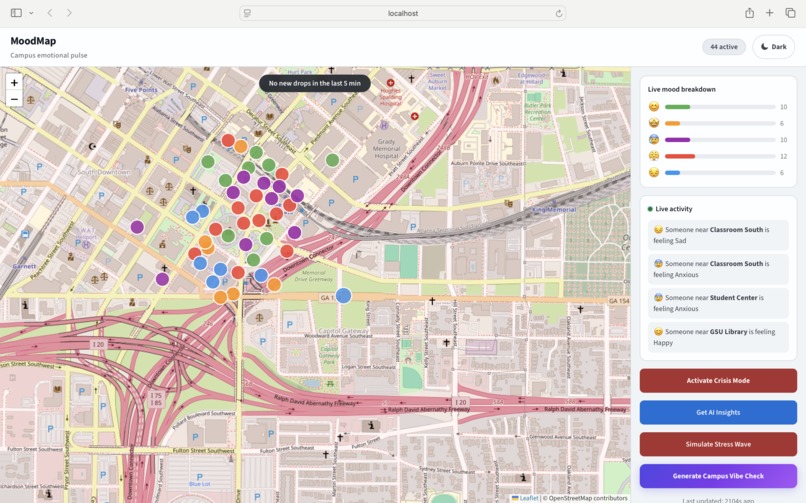Click the blue sad mood bar
This screenshot has width=806, height=503.
click(x=672, y=173)
